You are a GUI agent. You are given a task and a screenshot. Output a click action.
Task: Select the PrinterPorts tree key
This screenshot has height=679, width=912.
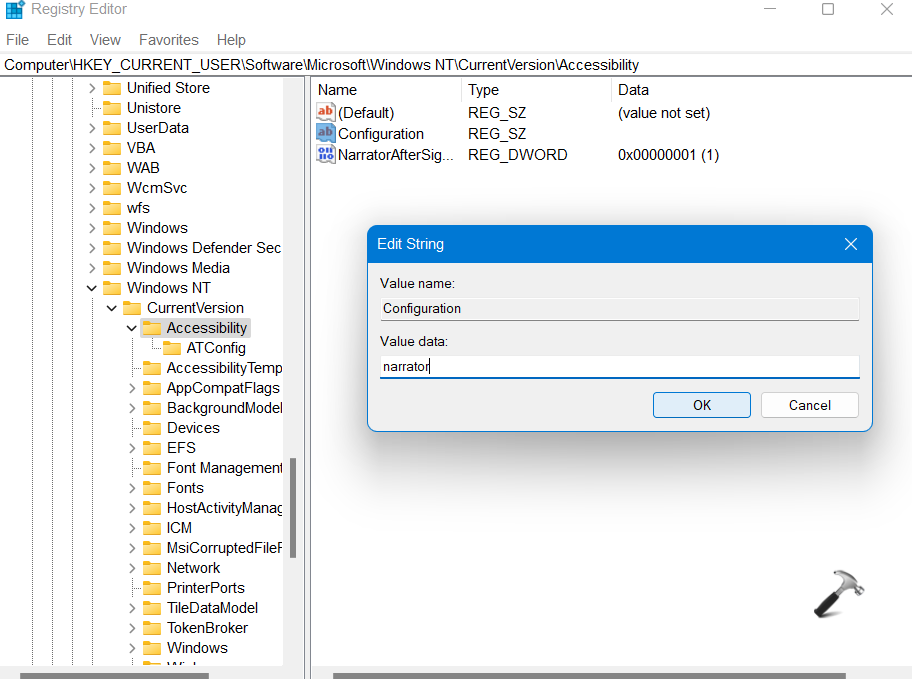(x=206, y=588)
